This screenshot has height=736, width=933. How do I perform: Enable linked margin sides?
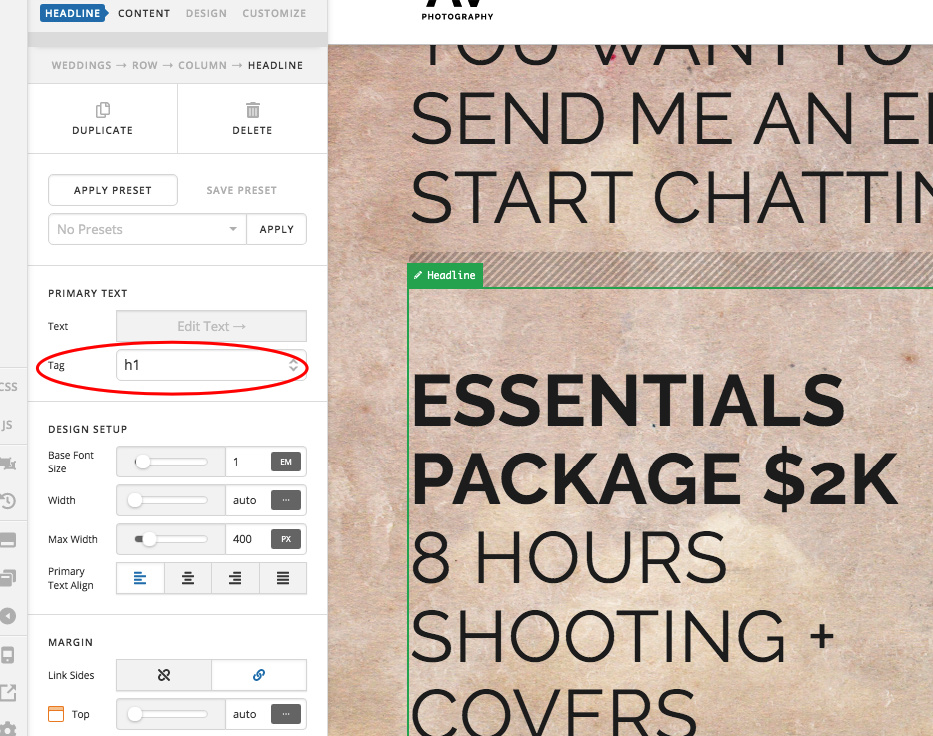tap(259, 675)
